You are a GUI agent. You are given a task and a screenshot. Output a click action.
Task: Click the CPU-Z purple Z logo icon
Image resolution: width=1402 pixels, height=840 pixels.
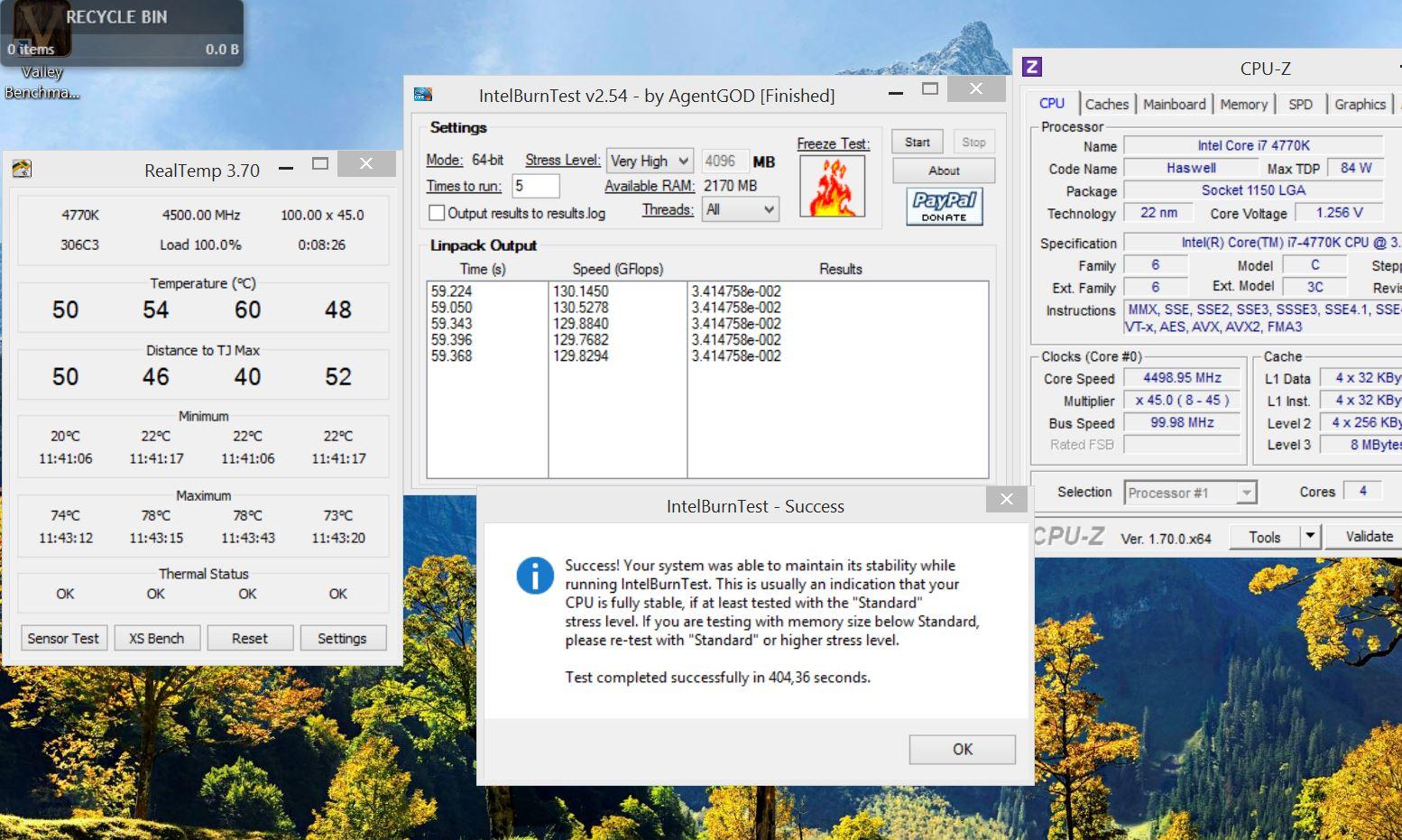point(1032,67)
